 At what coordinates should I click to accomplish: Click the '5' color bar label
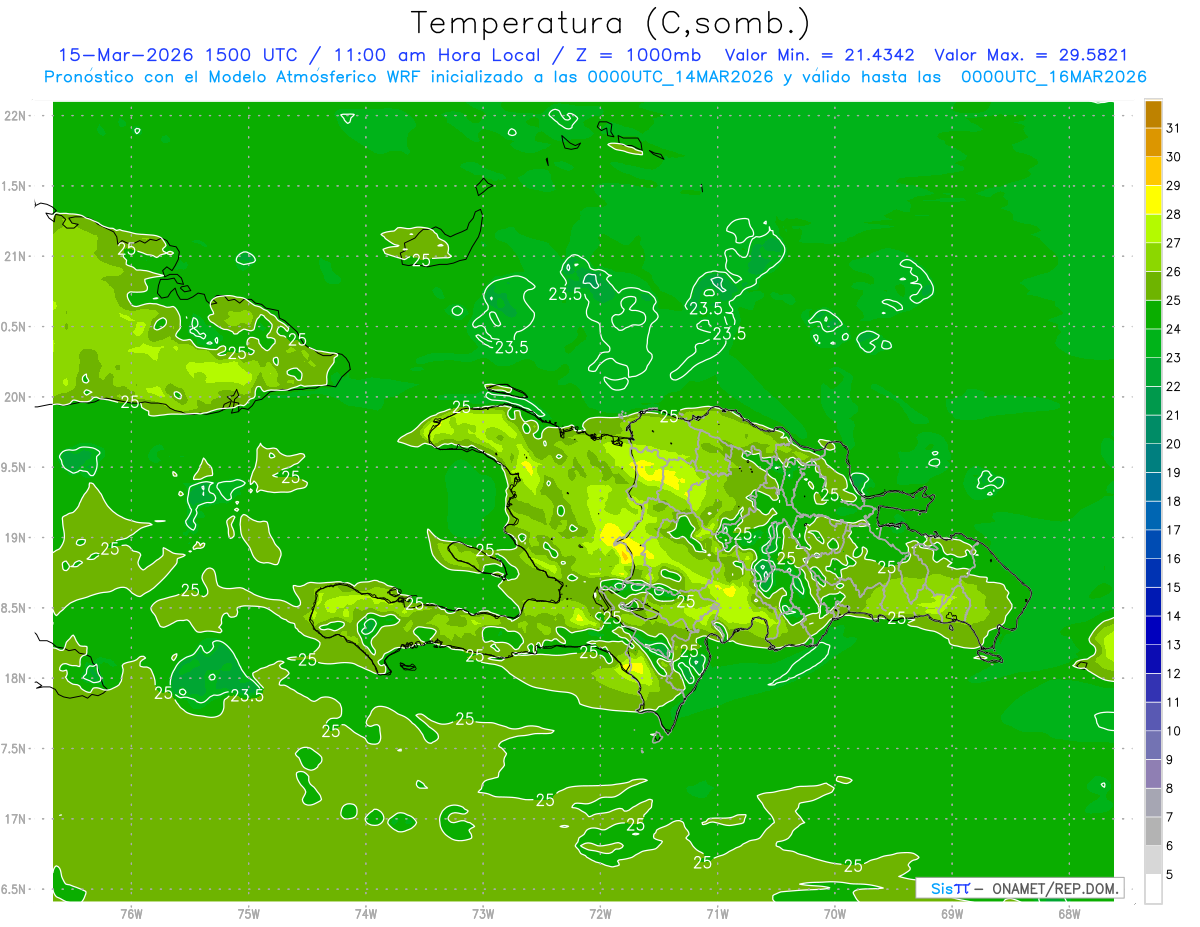pos(1170,875)
